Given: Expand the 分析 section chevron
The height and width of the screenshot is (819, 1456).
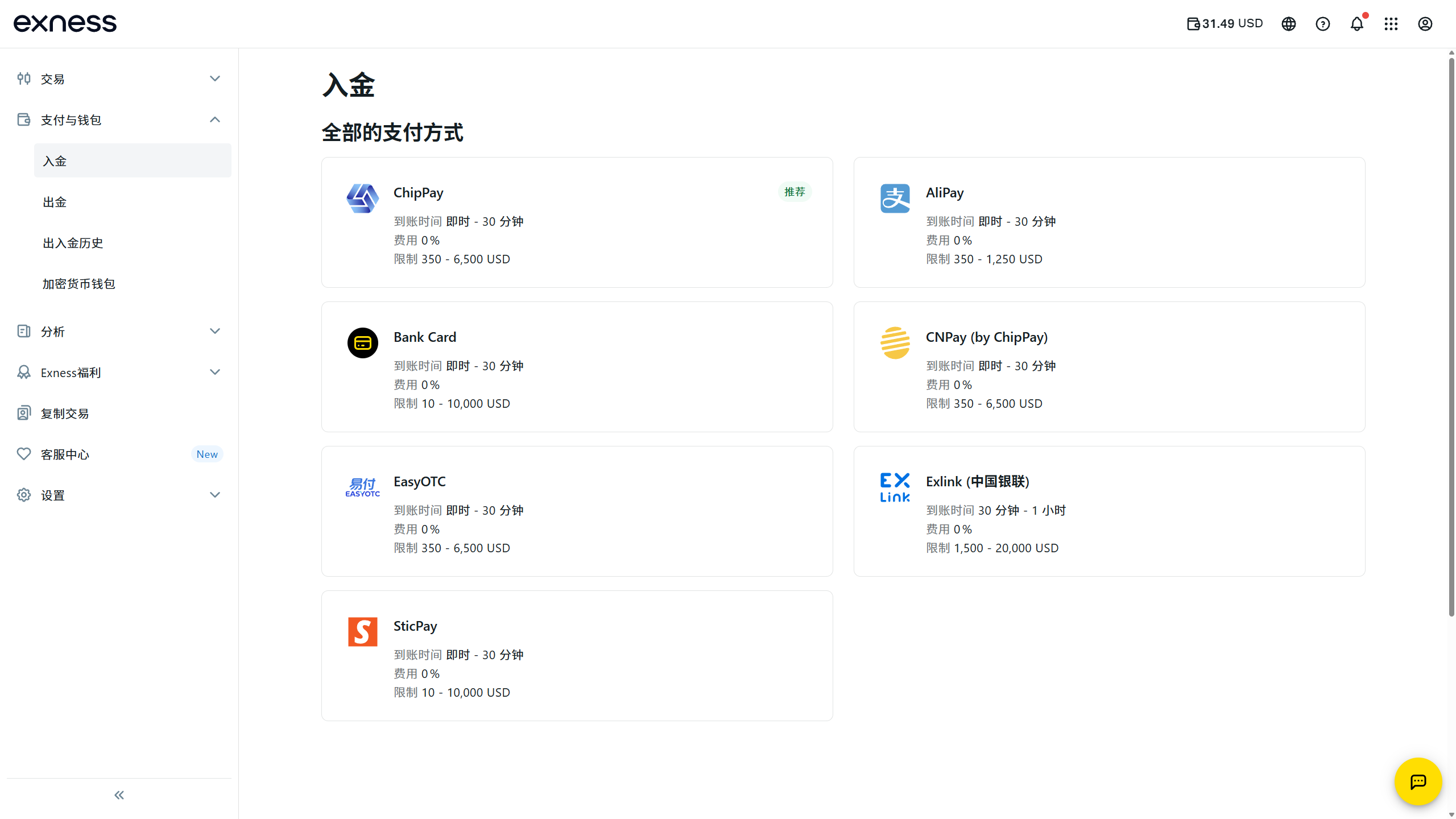Looking at the screenshot, I should (215, 331).
